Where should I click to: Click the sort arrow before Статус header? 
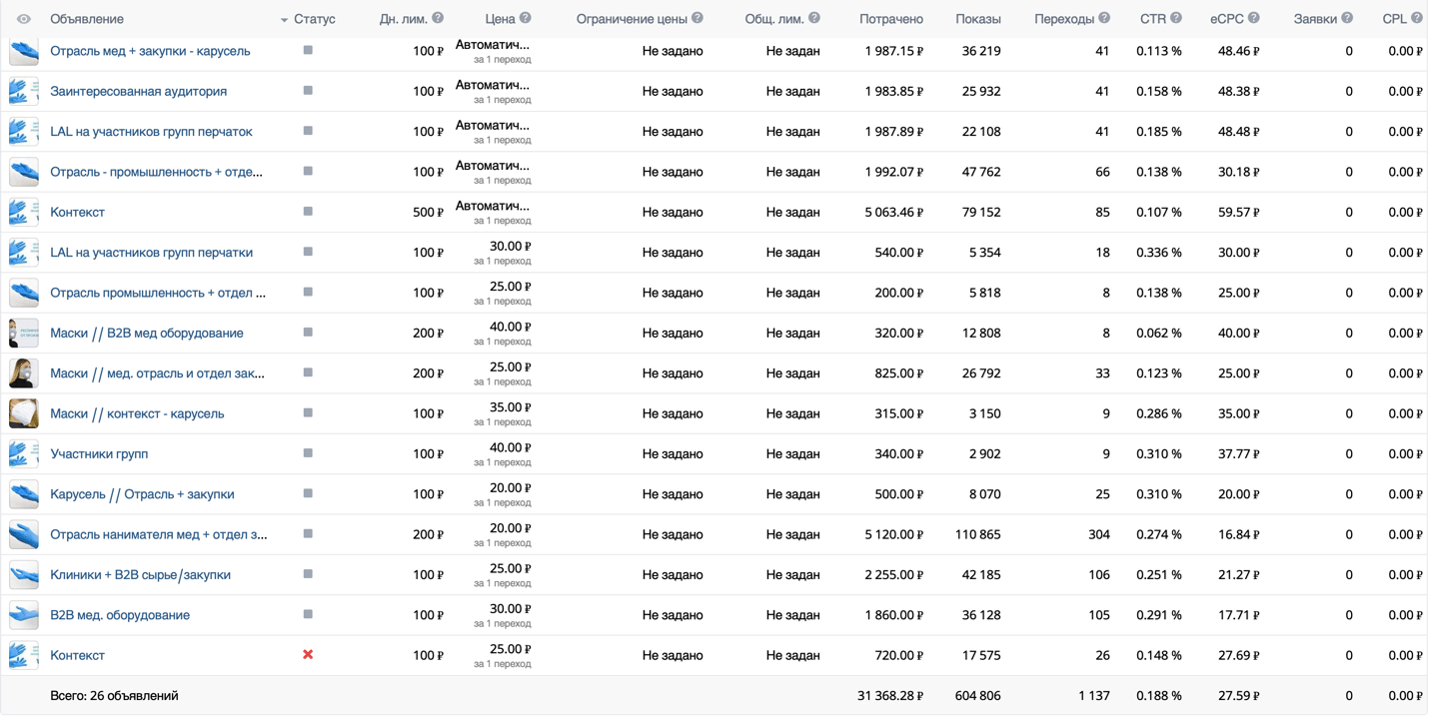coord(285,20)
